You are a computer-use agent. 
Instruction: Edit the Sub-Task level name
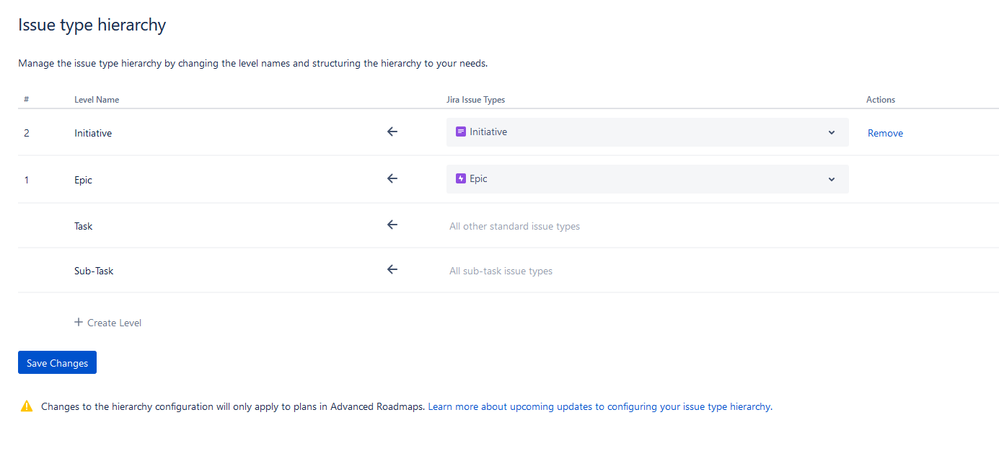click(94, 271)
